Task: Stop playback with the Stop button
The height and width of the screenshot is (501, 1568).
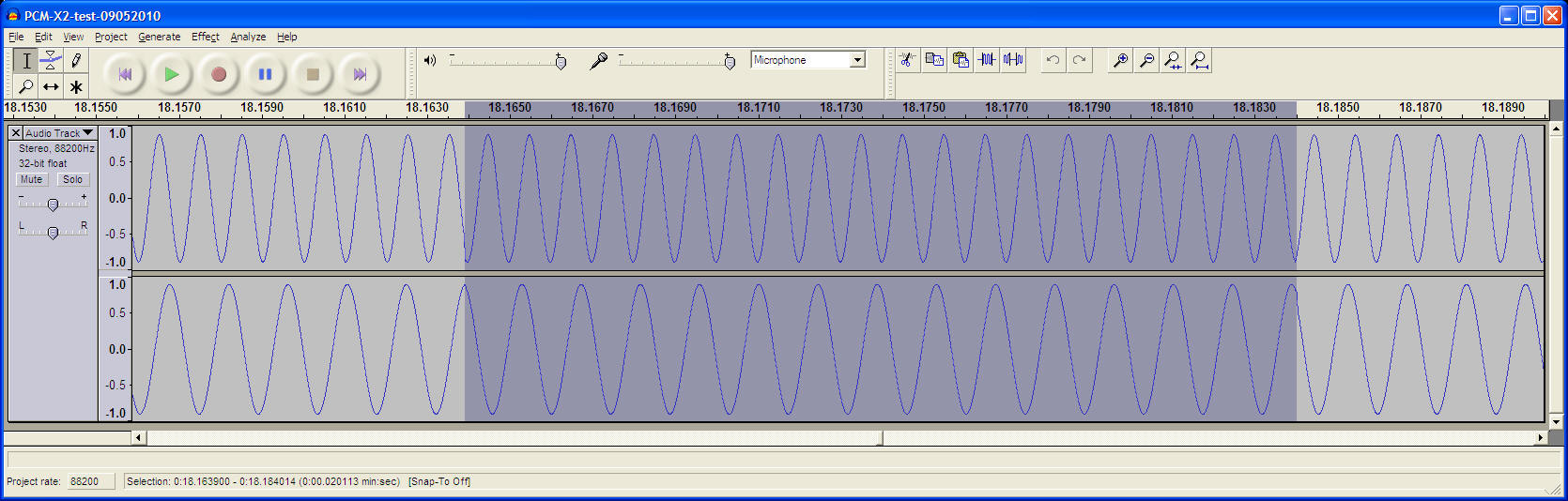Action: [x=313, y=74]
